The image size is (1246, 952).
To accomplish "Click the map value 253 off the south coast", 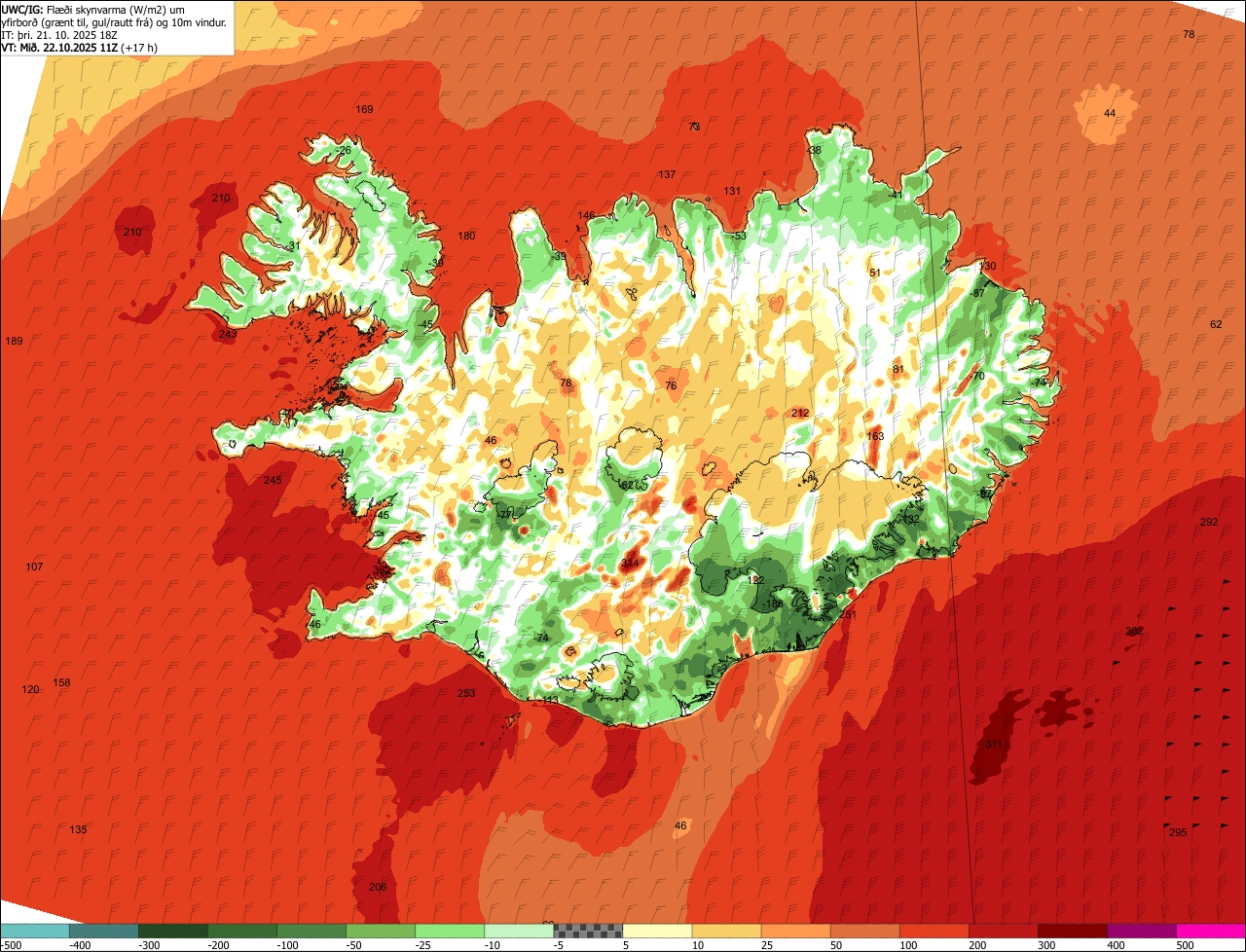I will 466,693.
